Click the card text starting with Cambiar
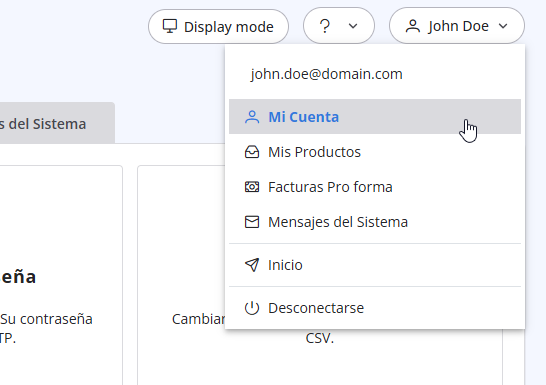546x385 pixels. 198,319
